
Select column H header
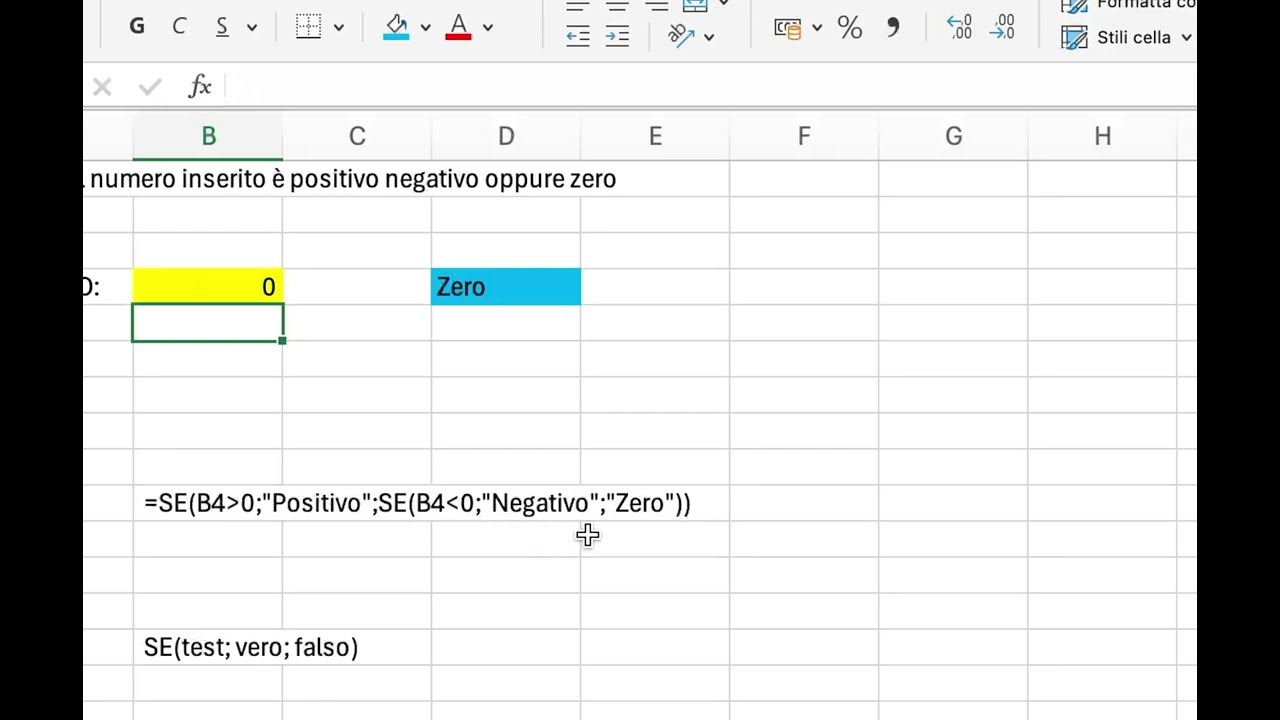[1102, 136]
